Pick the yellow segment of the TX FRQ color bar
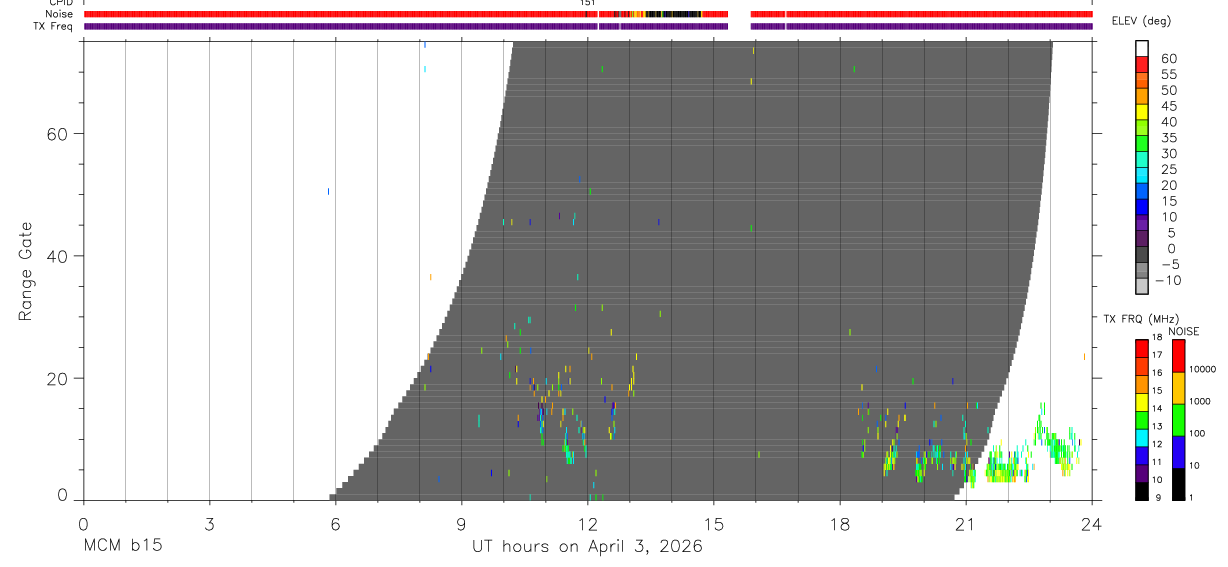 click(1142, 402)
